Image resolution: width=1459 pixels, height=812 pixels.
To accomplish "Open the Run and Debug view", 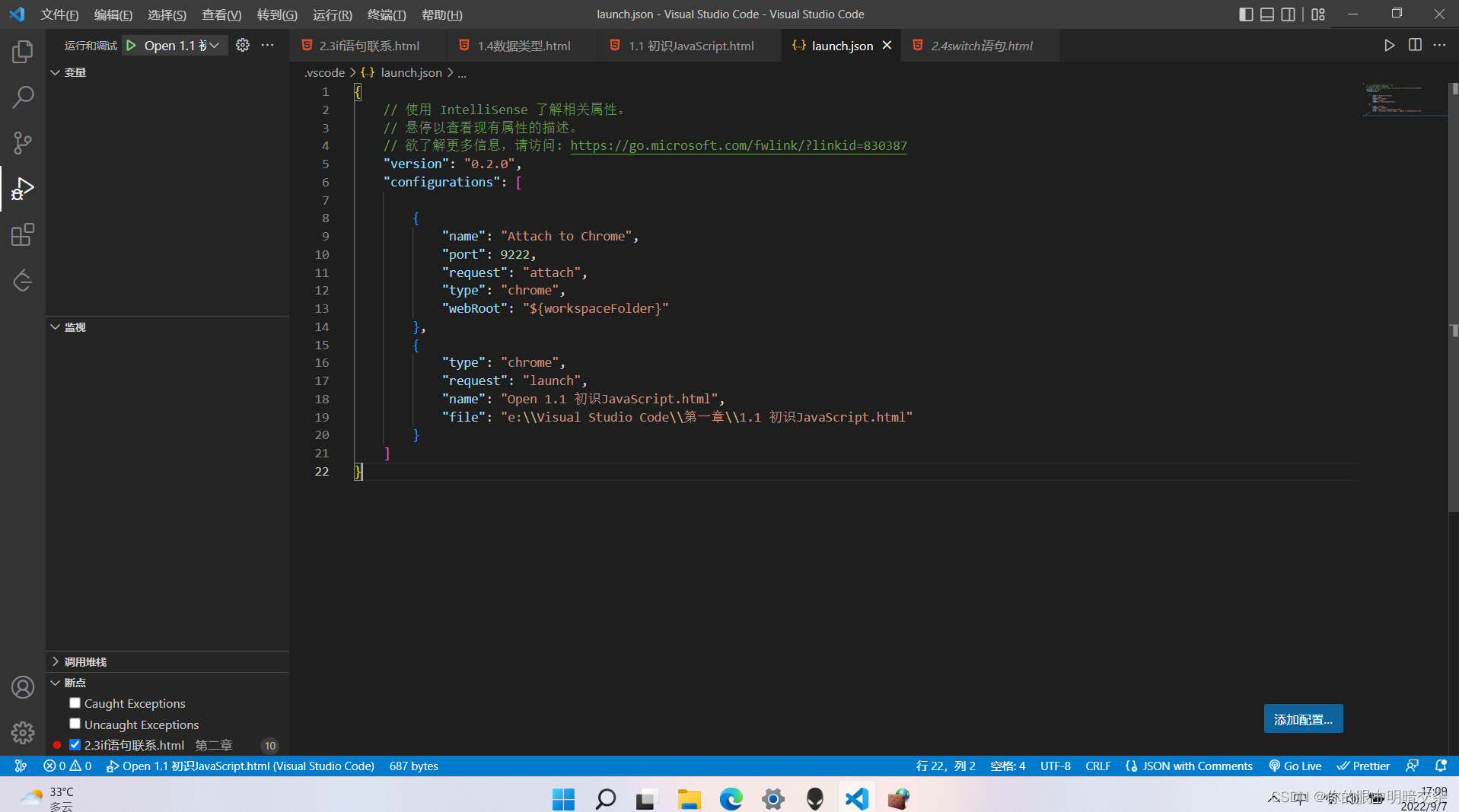I will (x=23, y=189).
